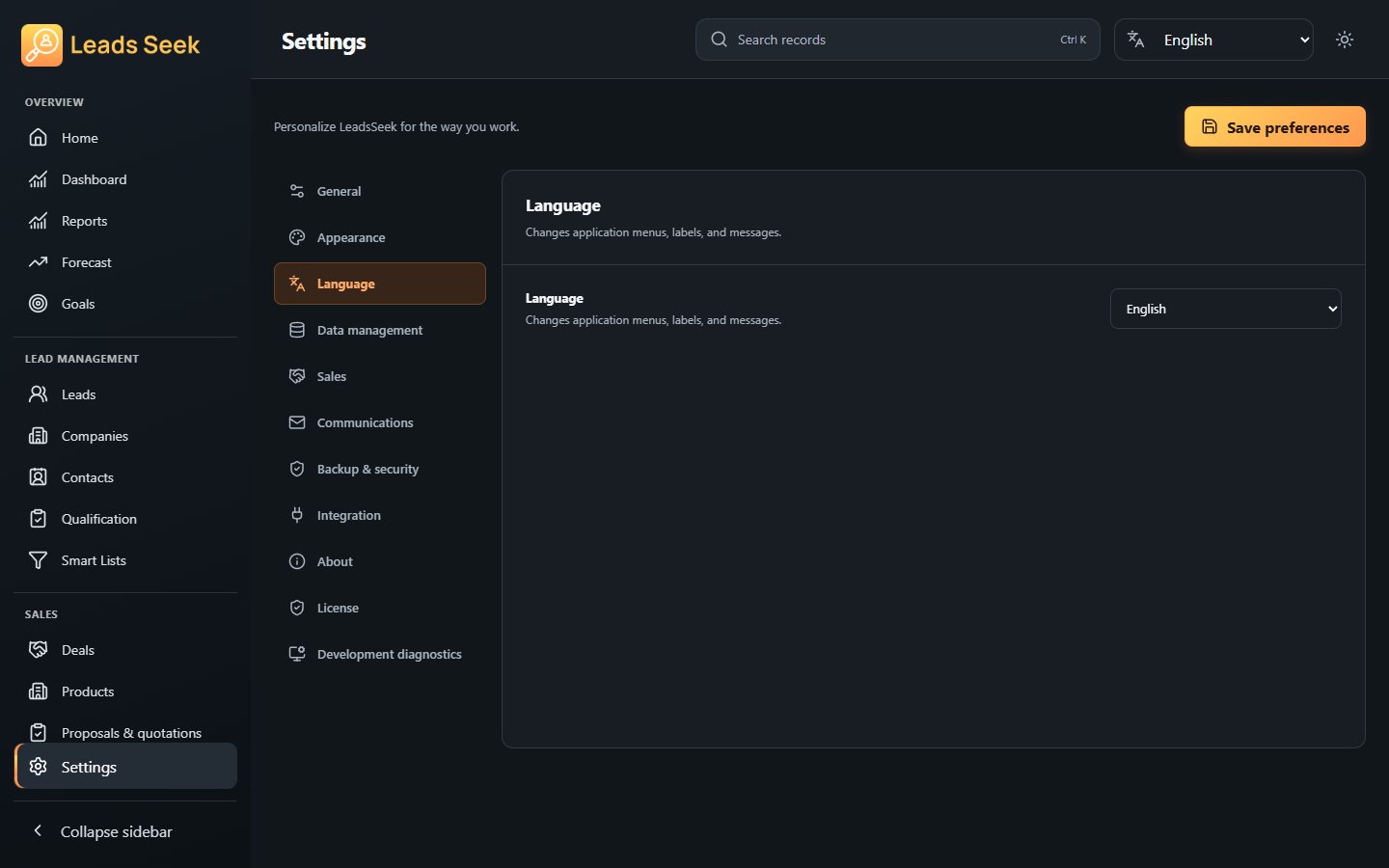This screenshot has width=1389, height=868.
Task: Open the Language setting dropdown in panel
Action: pyautogui.click(x=1226, y=309)
